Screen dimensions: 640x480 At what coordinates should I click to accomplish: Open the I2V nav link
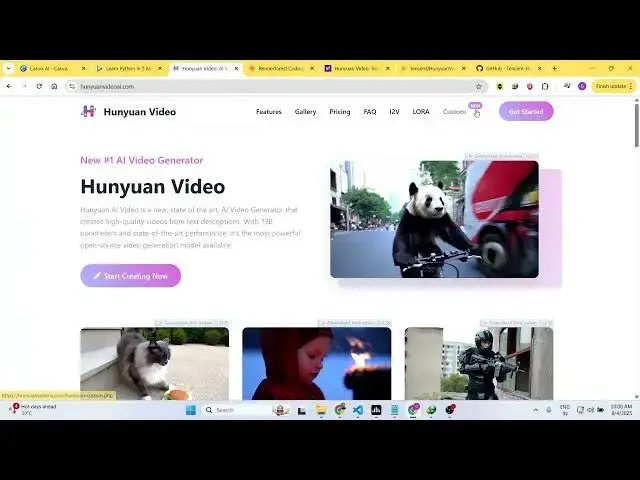pos(394,111)
